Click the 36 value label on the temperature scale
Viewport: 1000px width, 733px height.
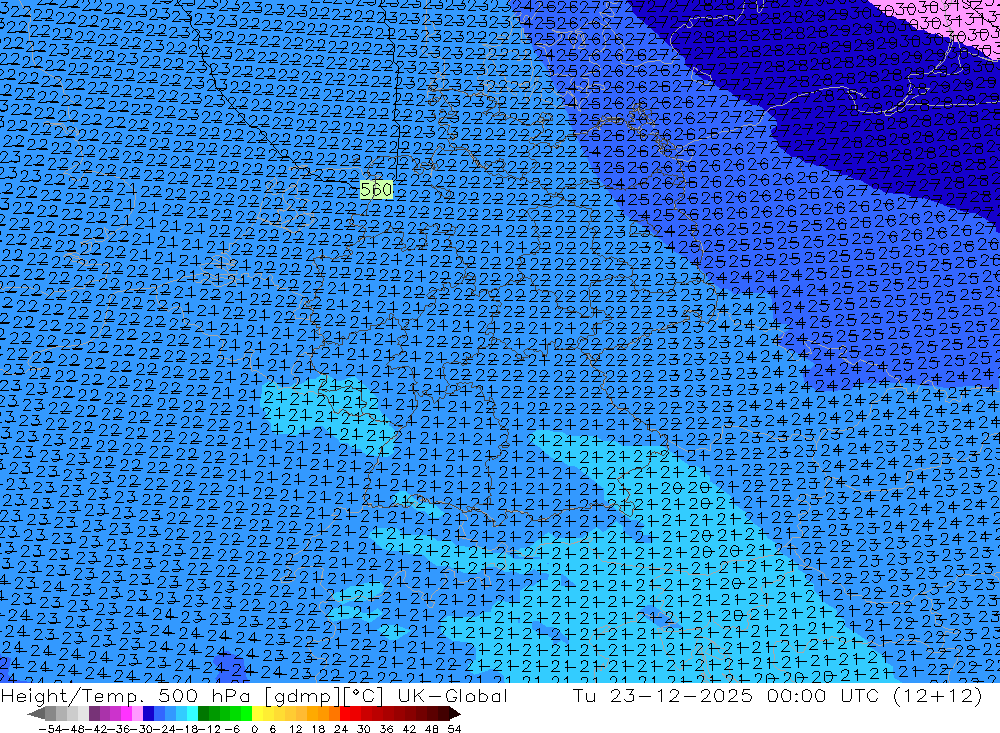pyautogui.click(x=386, y=729)
